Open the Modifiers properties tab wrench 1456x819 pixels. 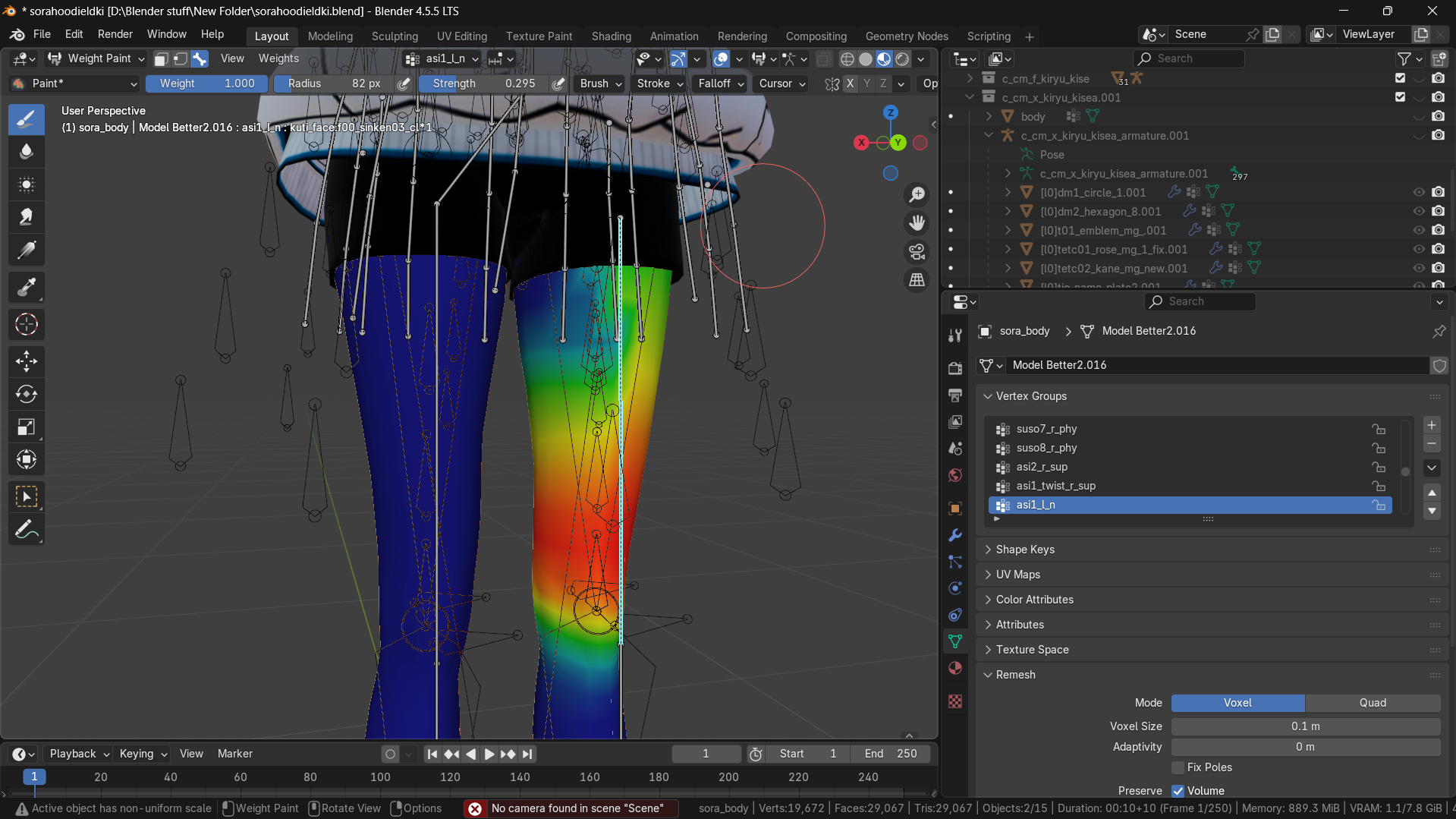click(955, 535)
